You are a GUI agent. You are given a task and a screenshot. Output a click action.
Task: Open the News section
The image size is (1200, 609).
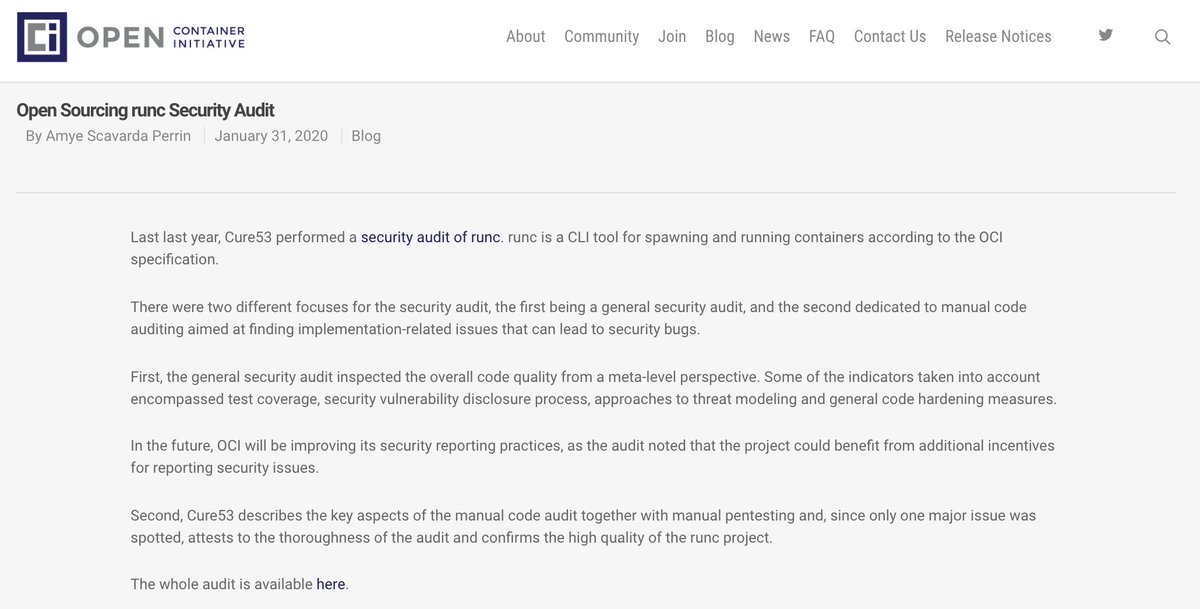click(x=771, y=36)
